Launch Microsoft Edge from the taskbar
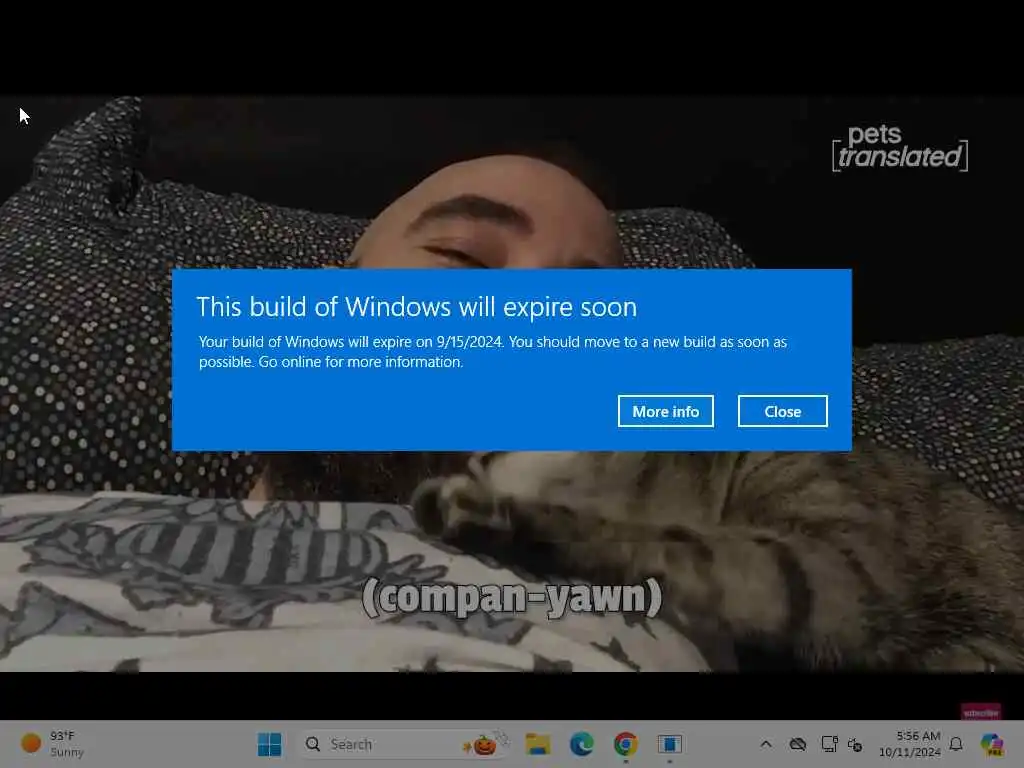This screenshot has width=1024, height=768. tap(581, 744)
